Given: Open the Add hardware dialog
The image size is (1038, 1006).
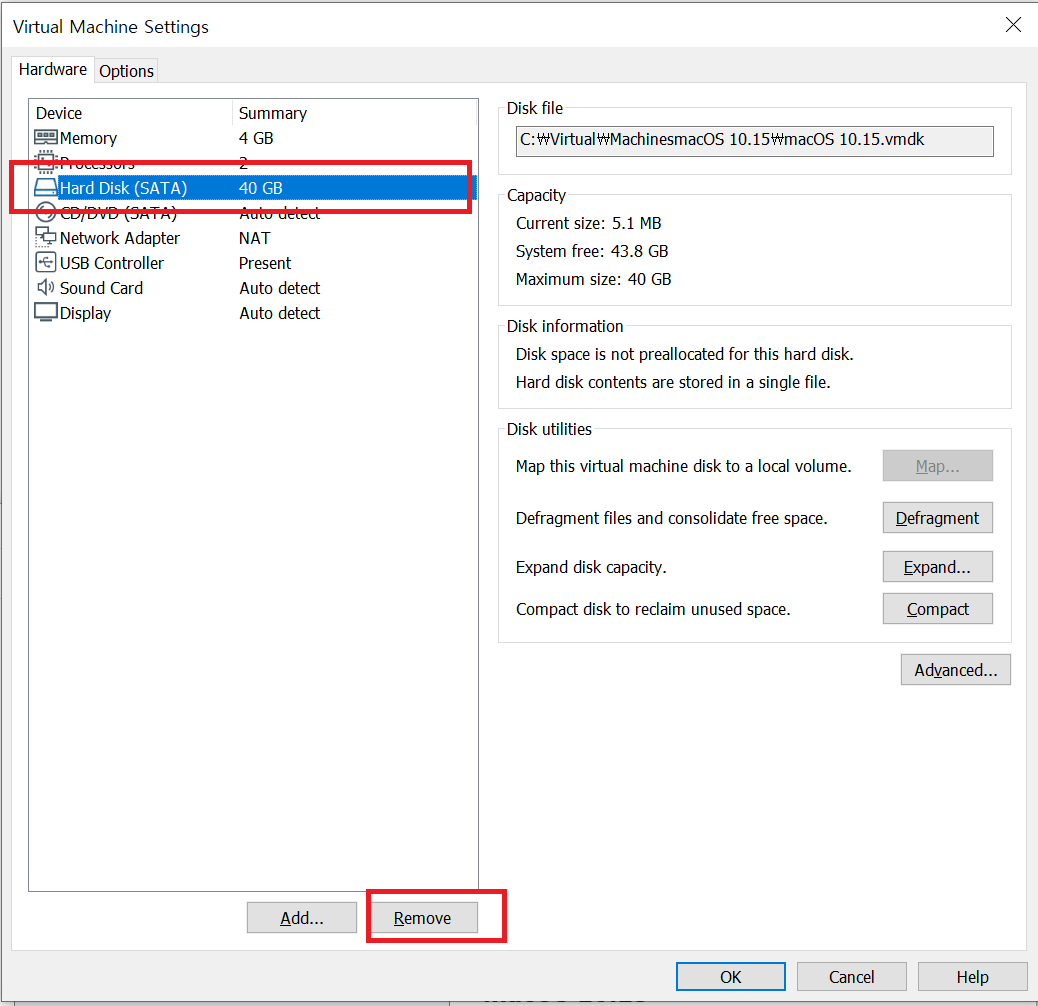Looking at the screenshot, I should (x=301, y=918).
